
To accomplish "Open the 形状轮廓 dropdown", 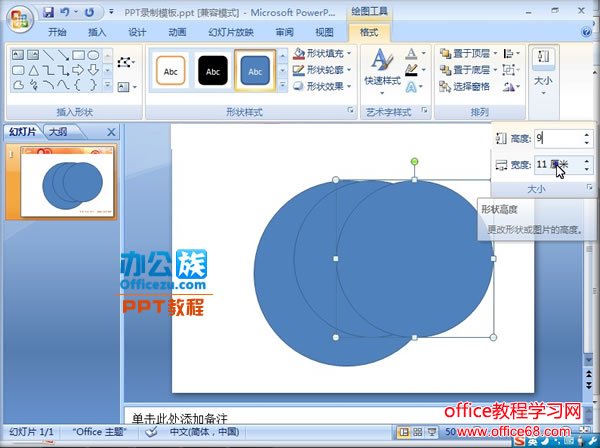I will pyautogui.click(x=322, y=70).
